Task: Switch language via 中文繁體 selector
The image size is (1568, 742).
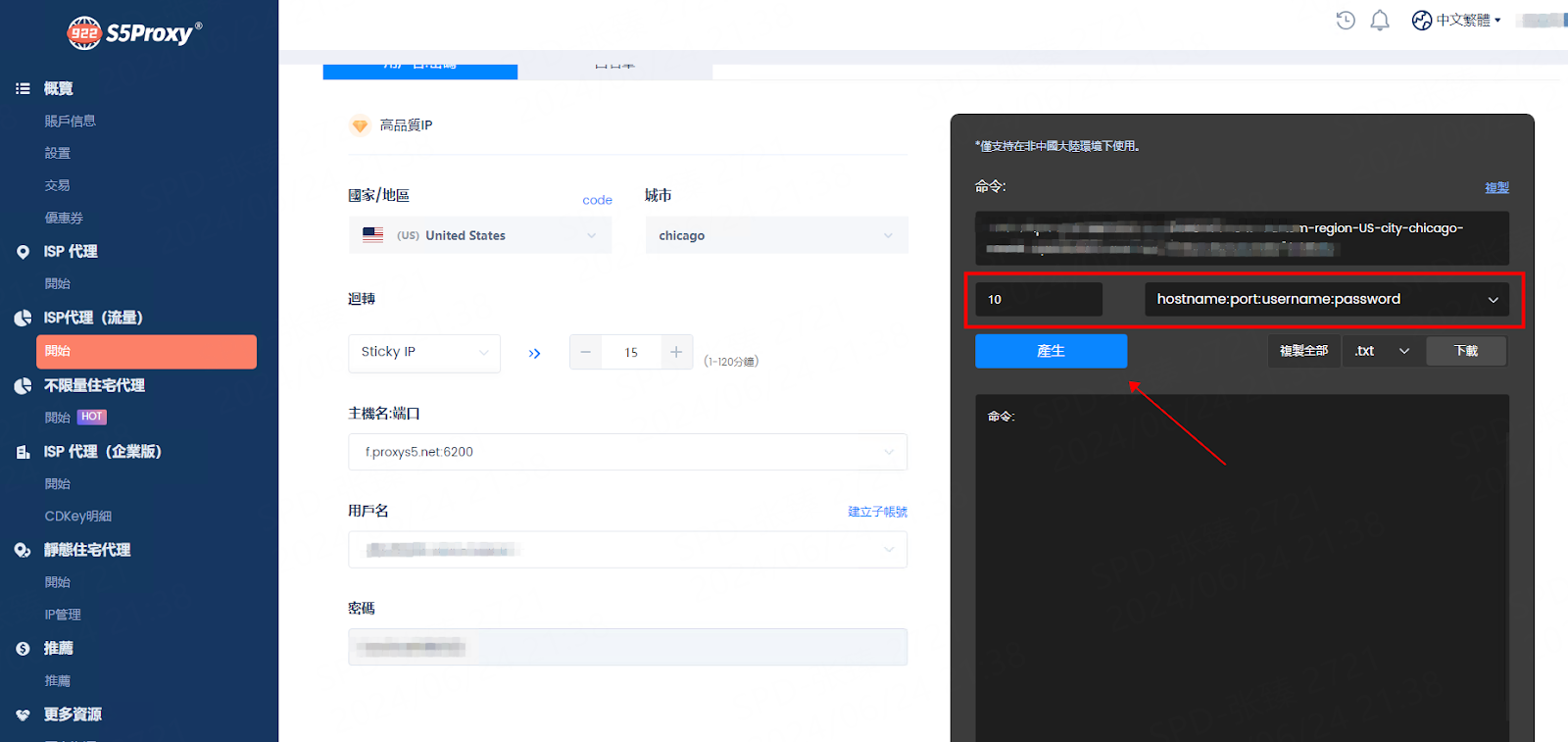Action: click(1457, 21)
